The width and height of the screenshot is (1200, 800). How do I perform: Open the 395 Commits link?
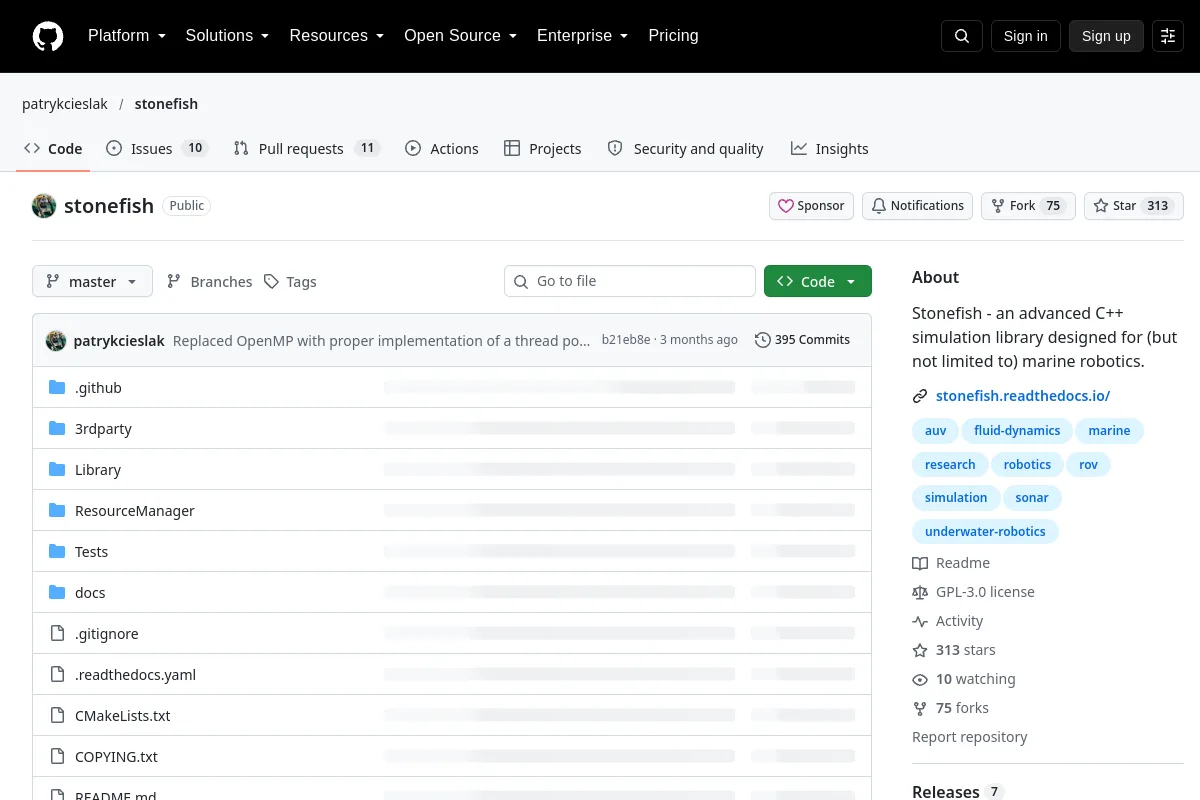802,340
